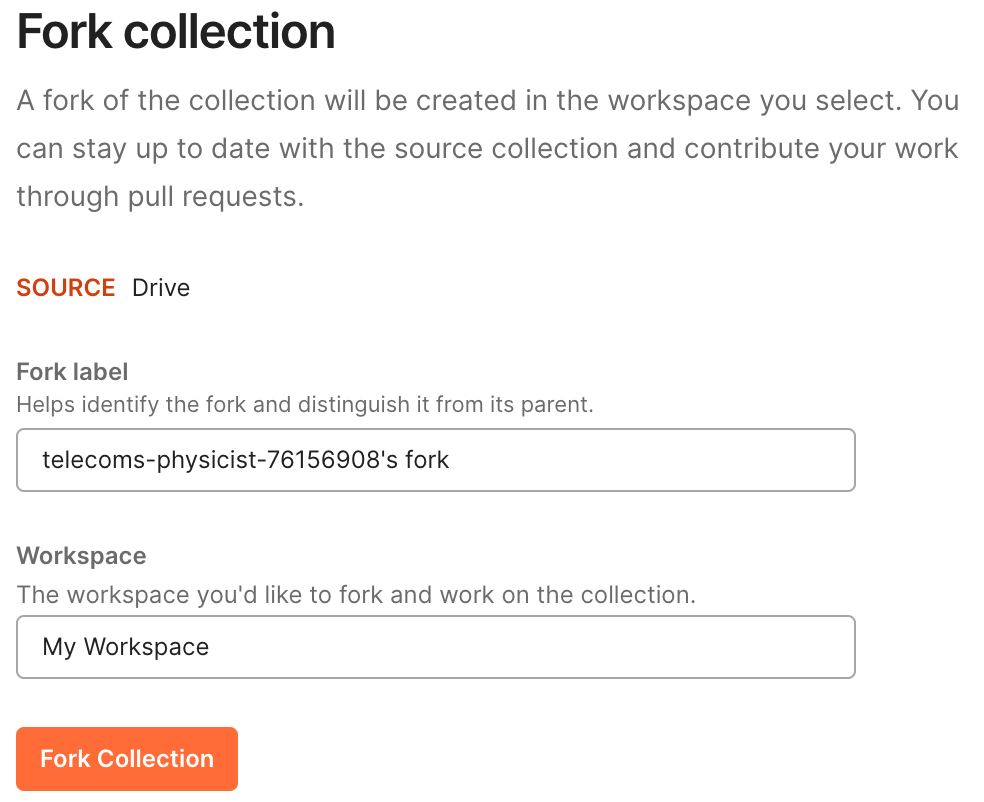Click the word 'fork' ending the label field
Image resolution: width=984 pixels, height=802 pixels.
coord(427,460)
